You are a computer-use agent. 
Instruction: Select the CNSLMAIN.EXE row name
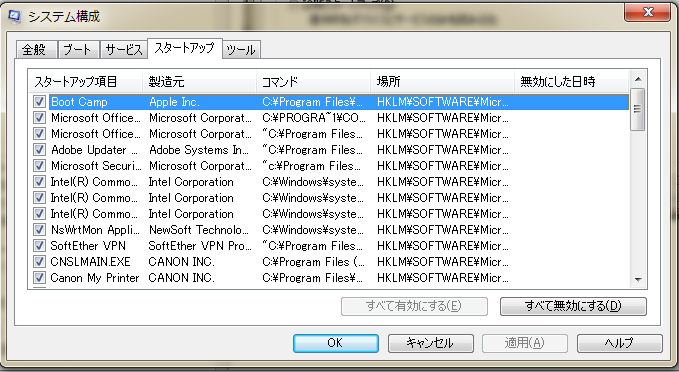pos(90,262)
